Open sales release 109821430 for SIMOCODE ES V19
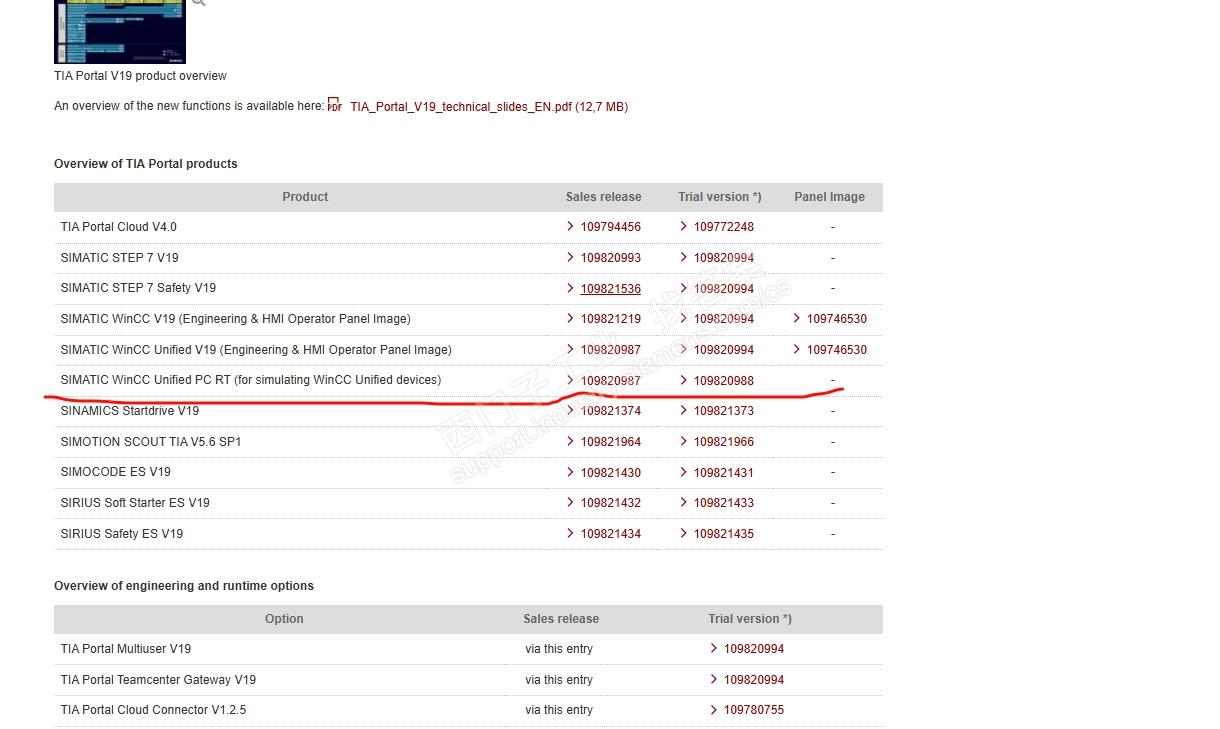The width and height of the screenshot is (1220, 729). click(x=611, y=473)
